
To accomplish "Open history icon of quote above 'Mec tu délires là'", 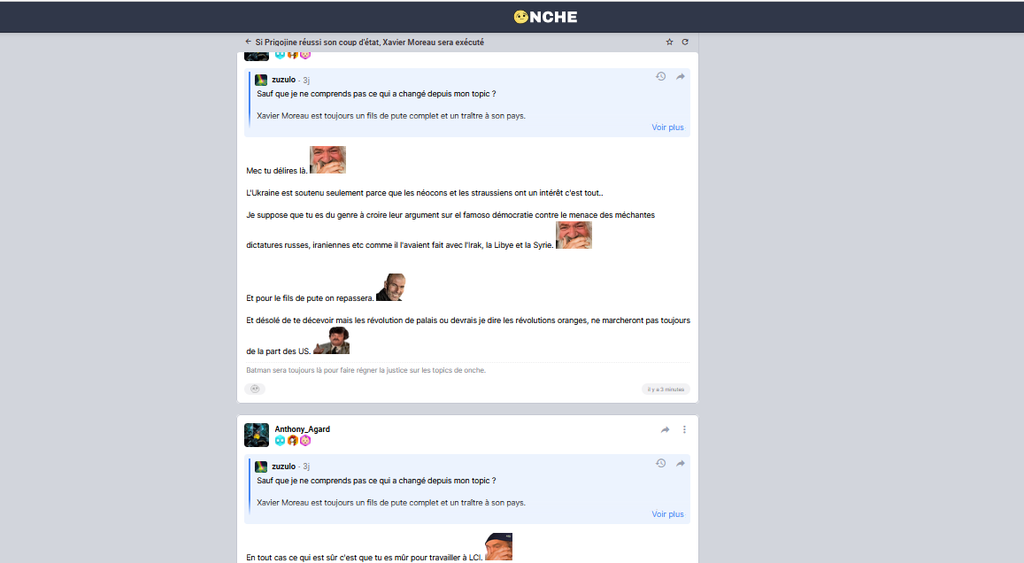I will [x=661, y=76].
